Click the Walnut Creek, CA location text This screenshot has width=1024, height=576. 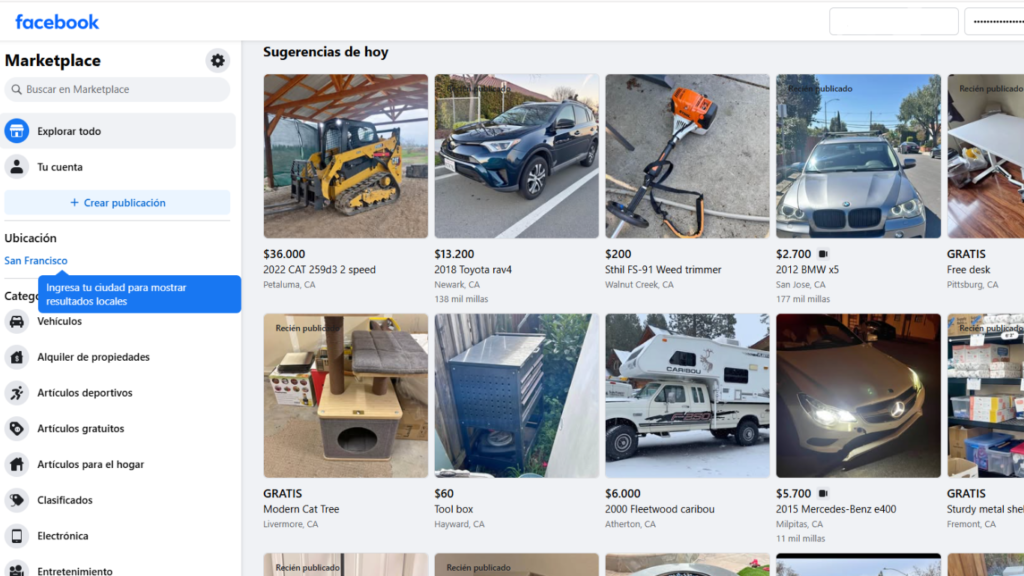pyautogui.click(x=639, y=285)
